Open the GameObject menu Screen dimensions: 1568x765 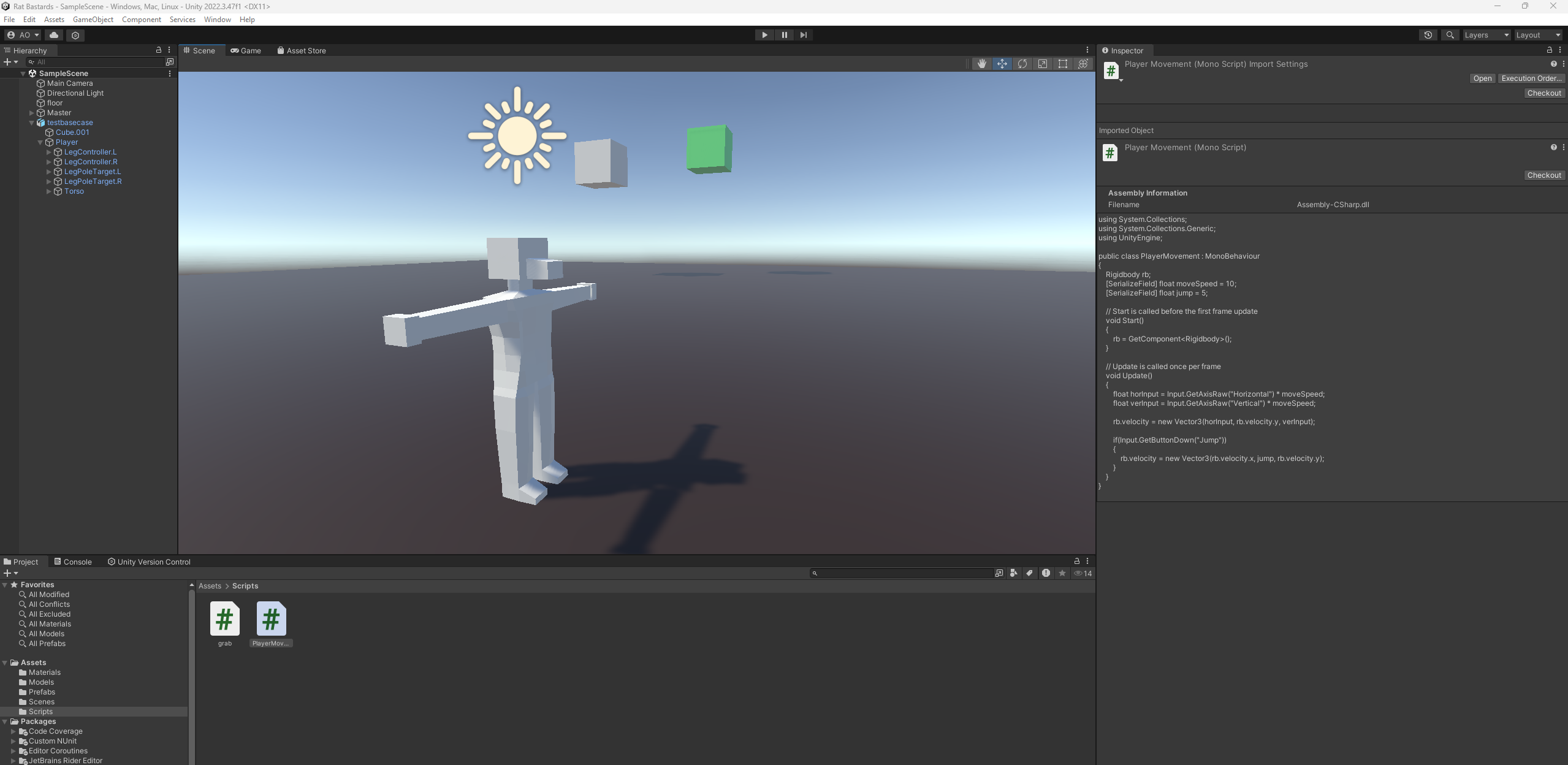93,19
